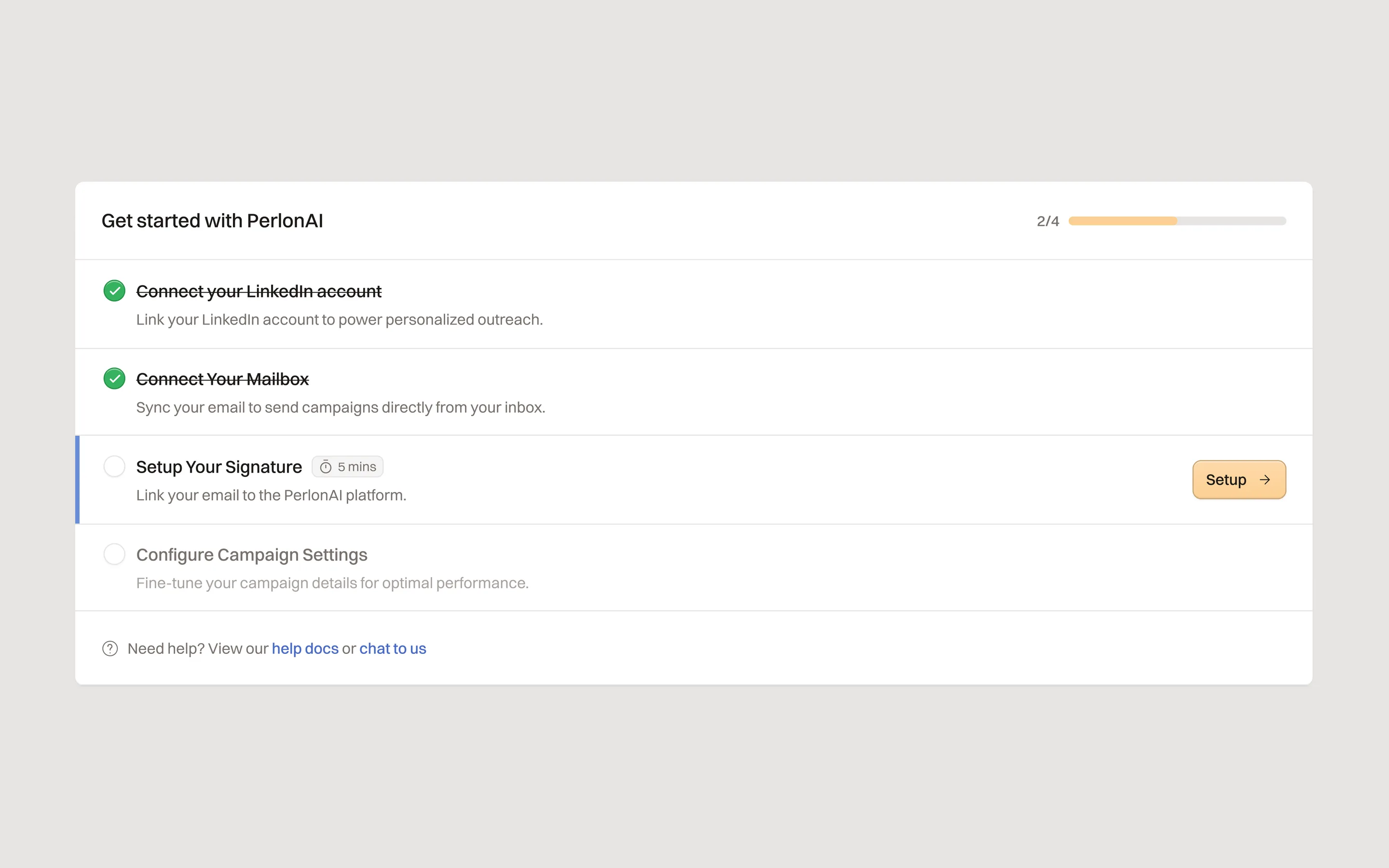The height and width of the screenshot is (868, 1389).
Task: Check the Configure Campaign Settings circle
Action: [114, 555]
